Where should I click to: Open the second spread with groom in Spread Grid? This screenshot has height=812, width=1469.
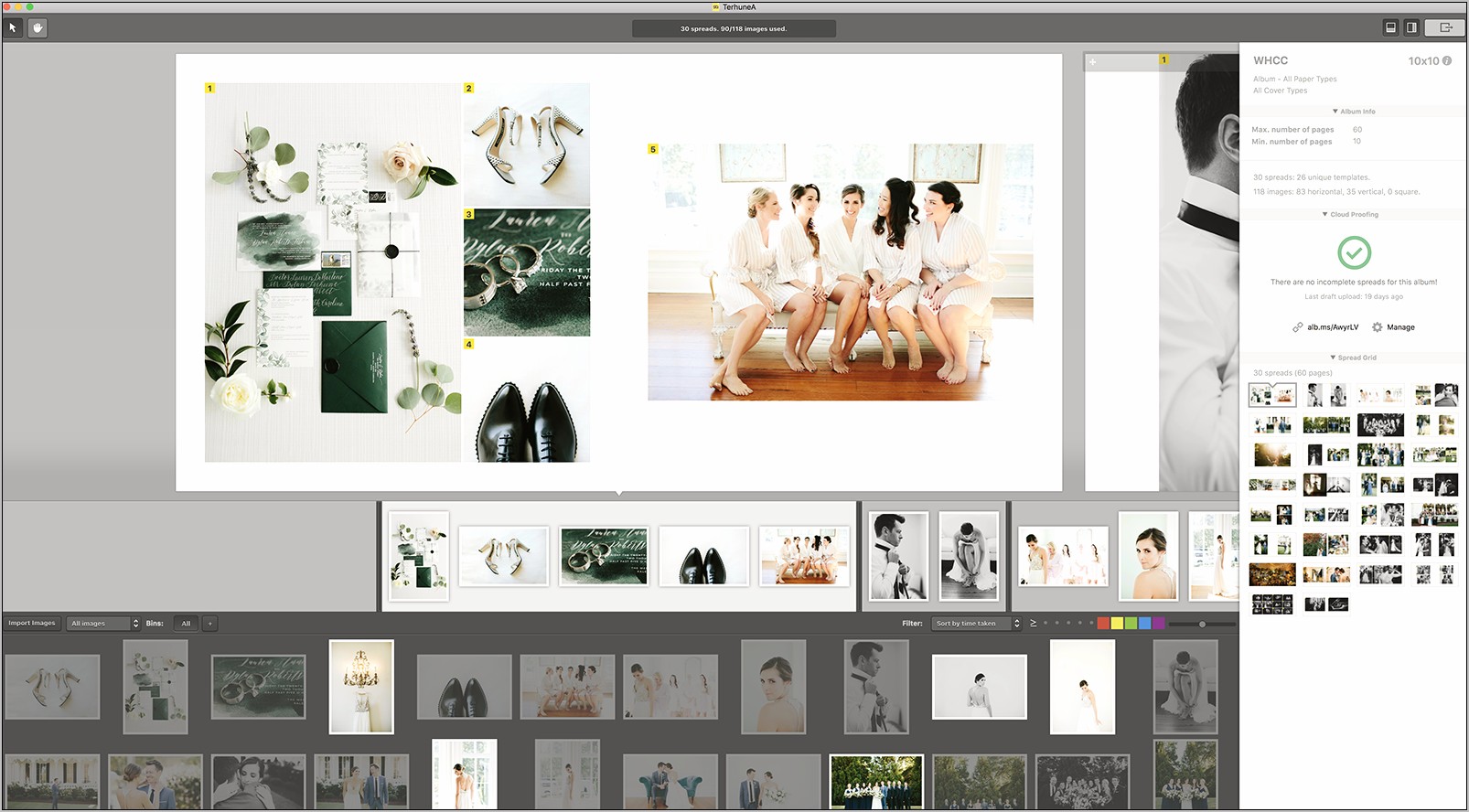click(x=1326, y=395)
